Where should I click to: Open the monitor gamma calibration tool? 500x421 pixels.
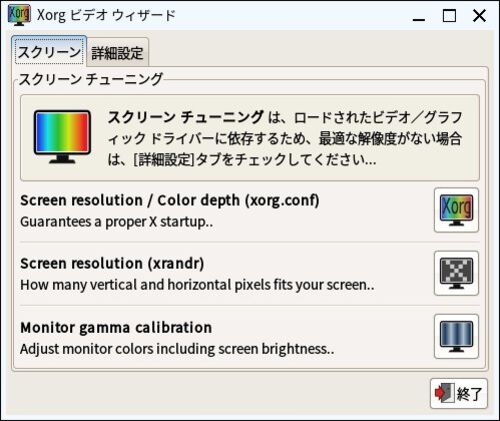click(x=456, y=336)
